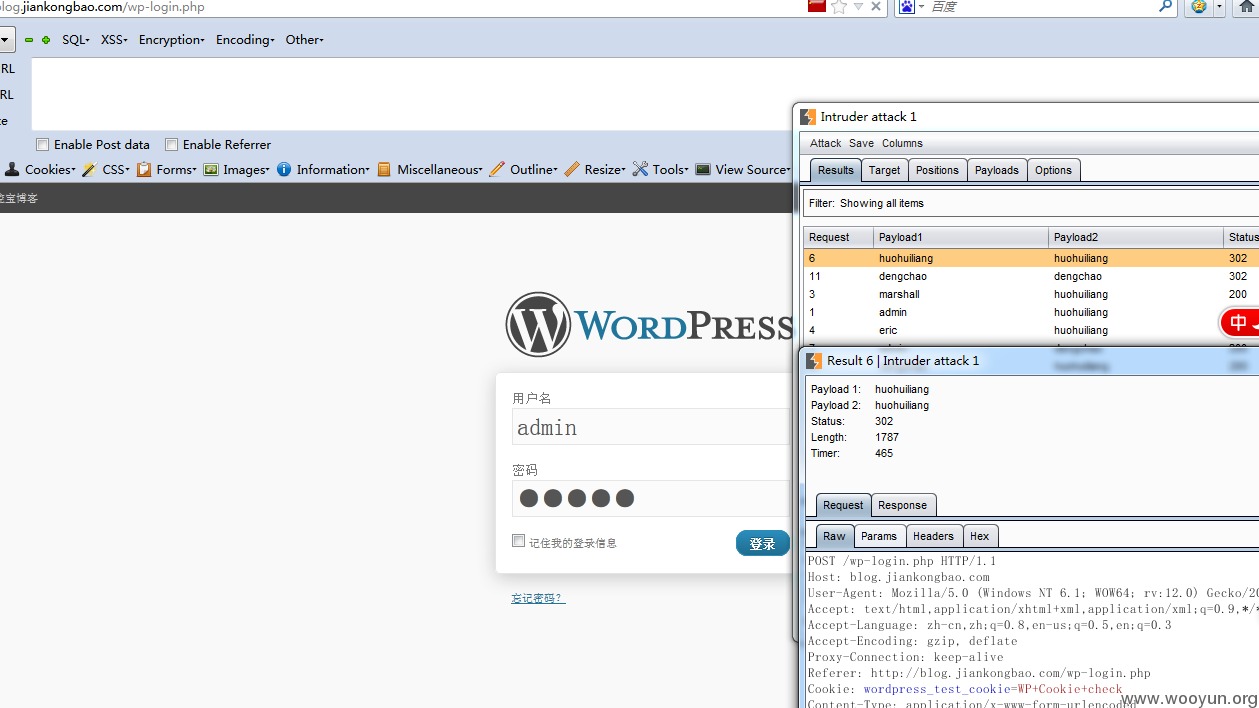This screenshot has height=708, width=1259.
Task: Click the Filter: Showing all items bar
Action: pos(1030,203)
